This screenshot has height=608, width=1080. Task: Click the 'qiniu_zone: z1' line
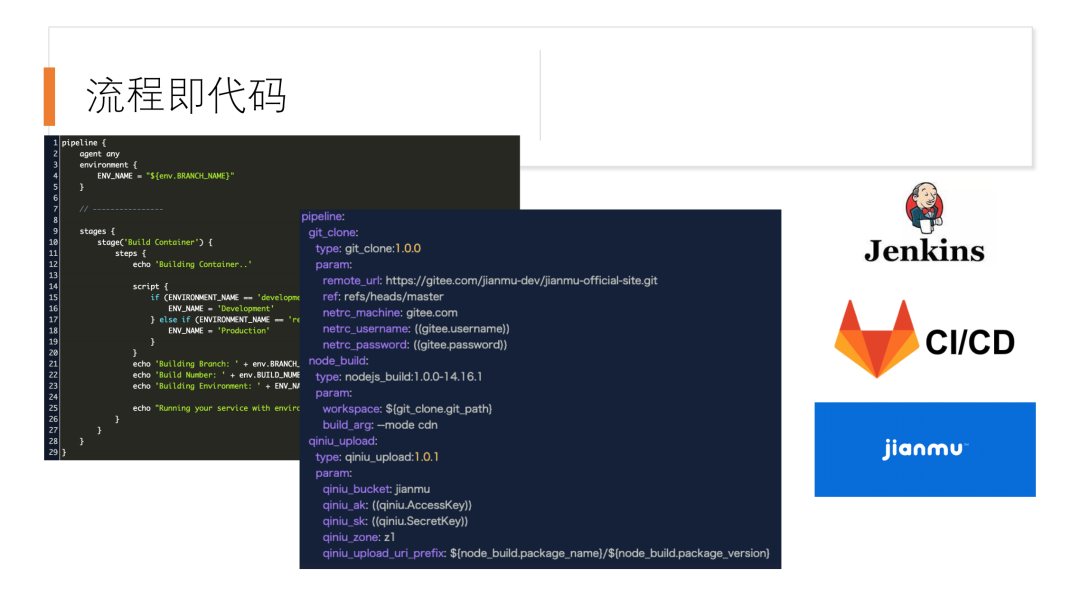pyautogui.click(x=358, y=537)
